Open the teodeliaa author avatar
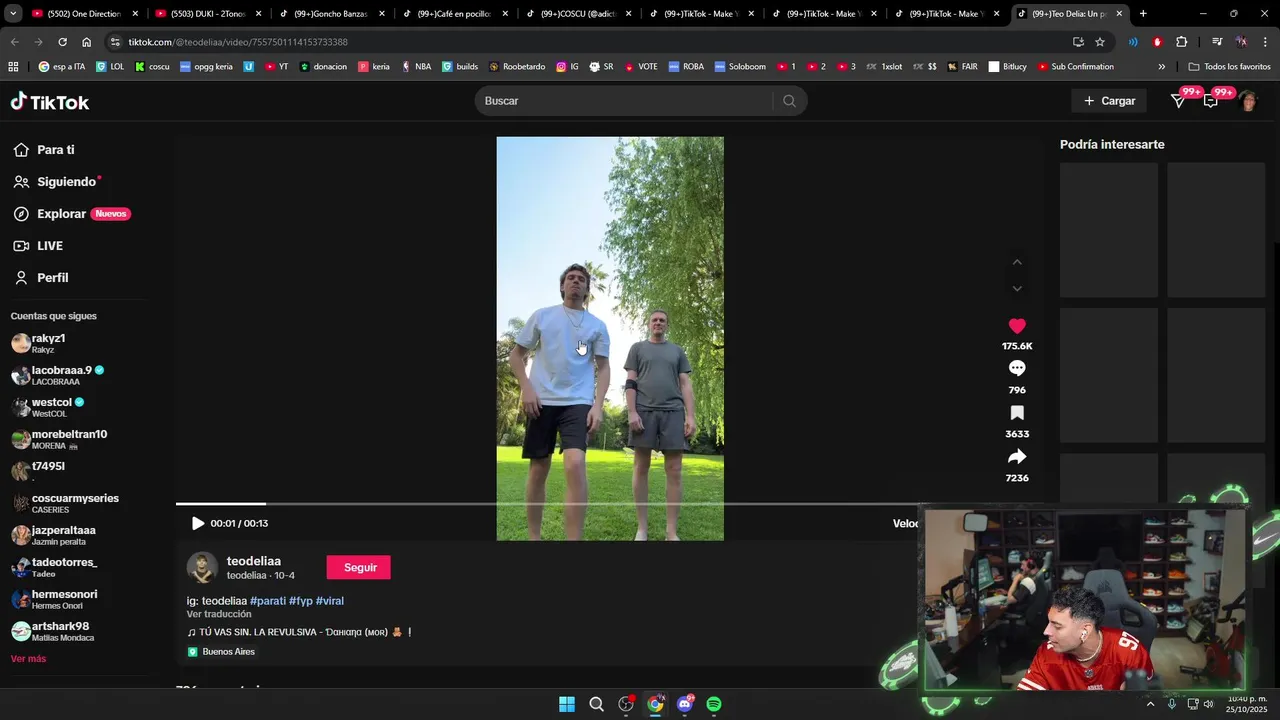 [202, 567]
